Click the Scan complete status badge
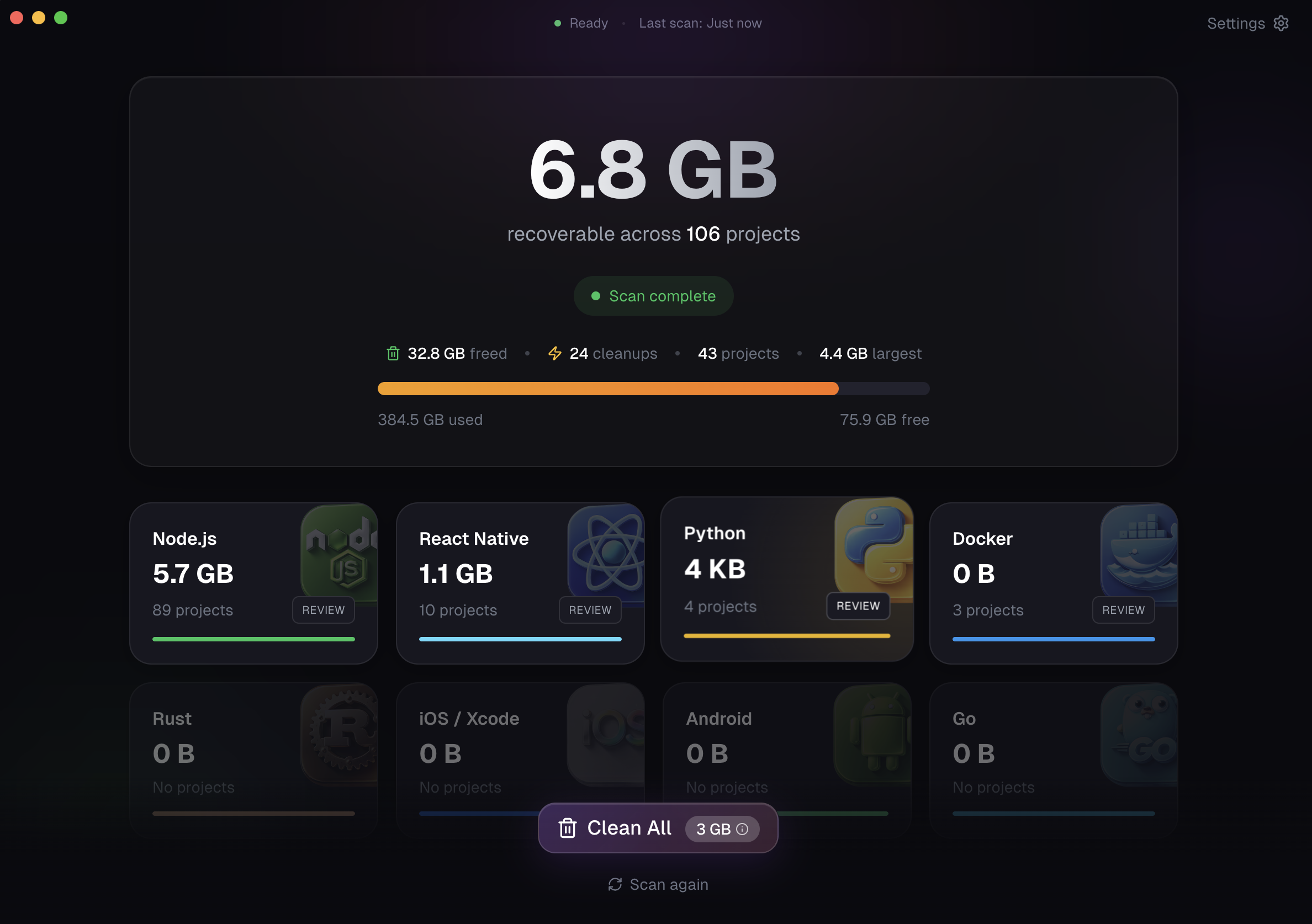The width and height of the screenshot is (1312, 924). pos(654,296)
